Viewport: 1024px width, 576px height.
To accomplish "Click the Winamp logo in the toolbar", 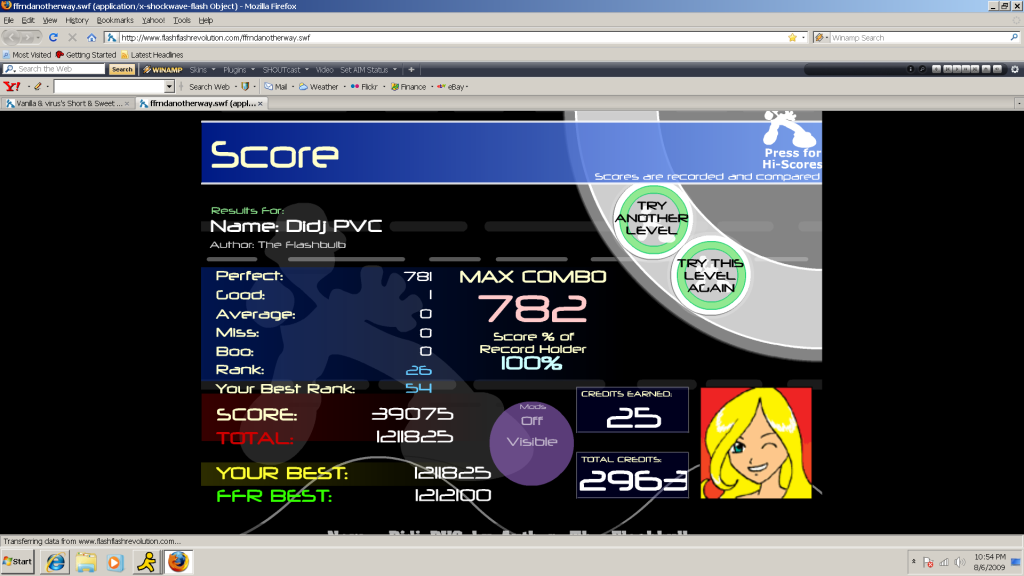I will tap(160, 70).
